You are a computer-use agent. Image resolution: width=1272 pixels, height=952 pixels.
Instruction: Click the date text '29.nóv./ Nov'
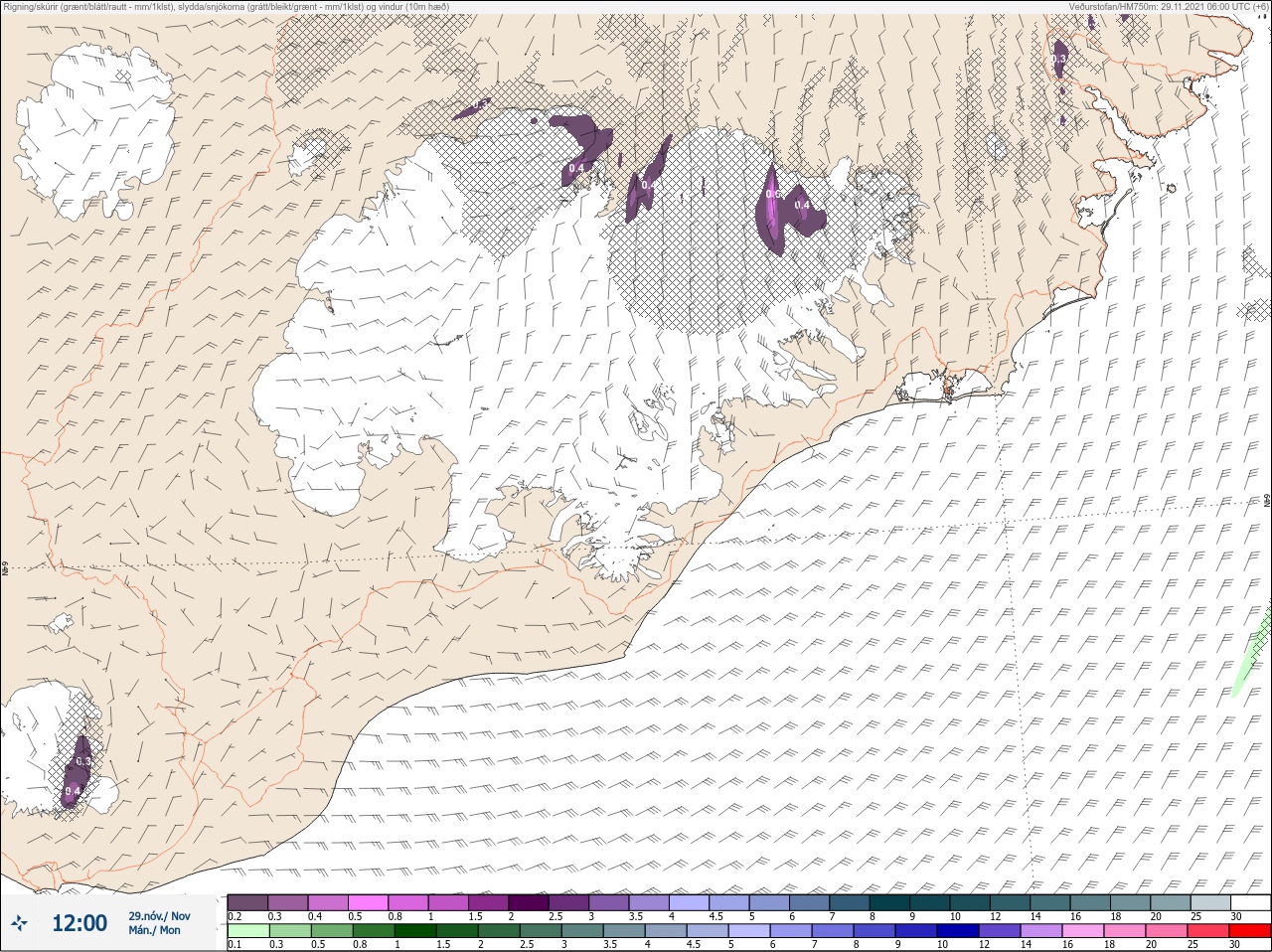pyautogui.click(x=159, y=916)
